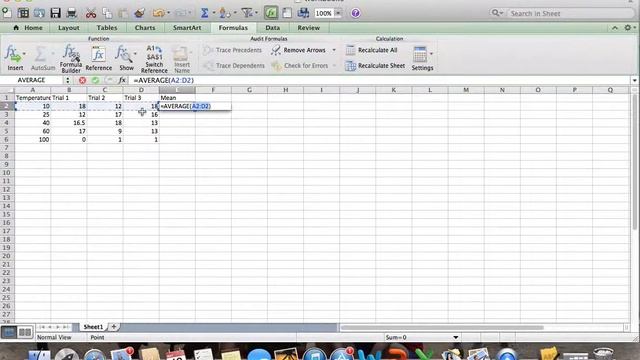Viewport: 640px width, 360px height.
Task: Click the New Workbook toolbar icon
Action: pos(7,13)
